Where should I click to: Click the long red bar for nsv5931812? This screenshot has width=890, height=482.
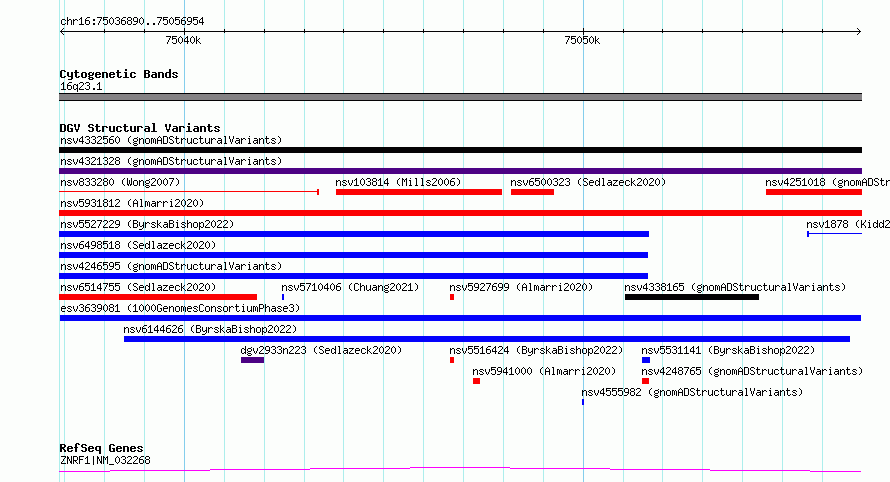click(x=460, y=213)
